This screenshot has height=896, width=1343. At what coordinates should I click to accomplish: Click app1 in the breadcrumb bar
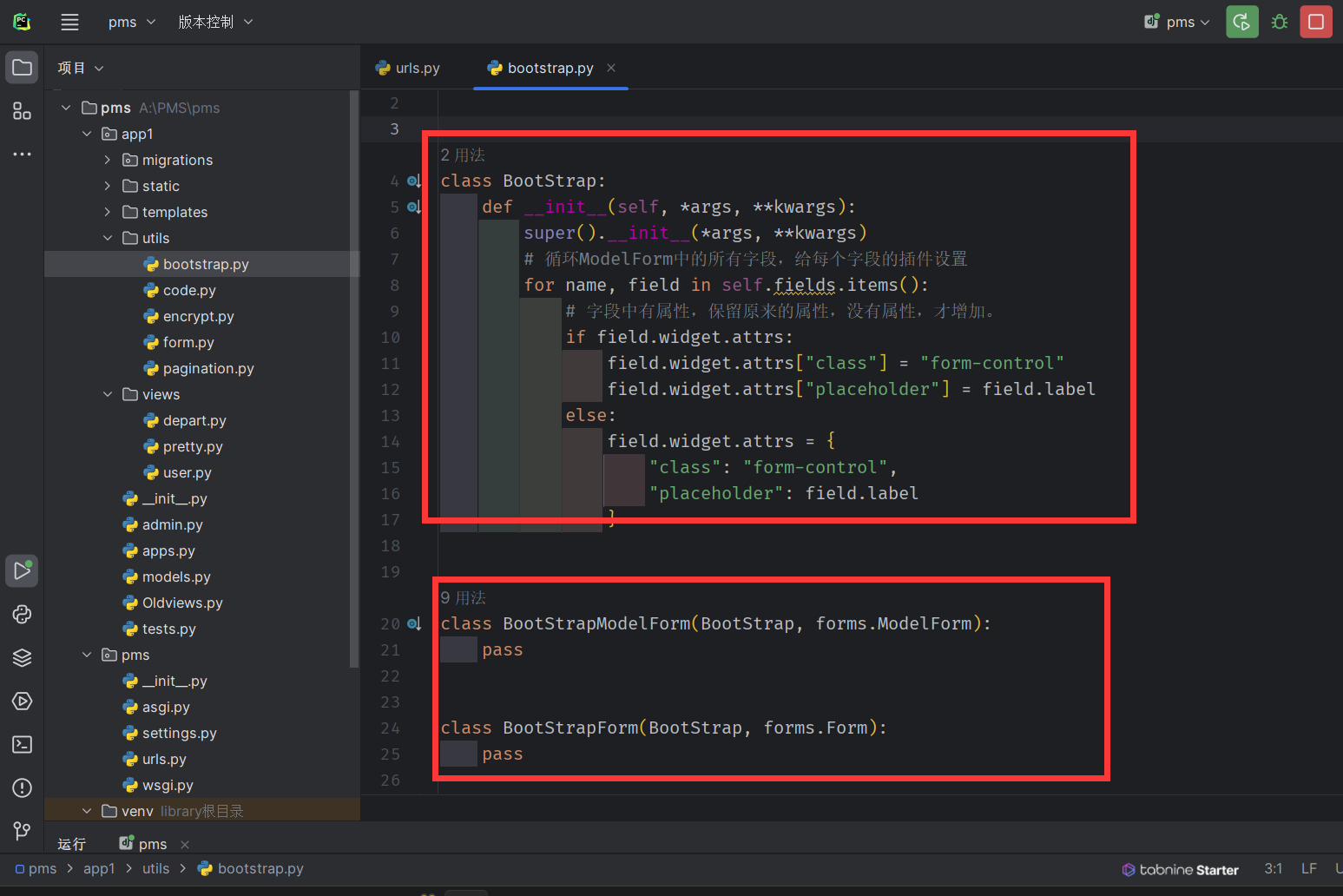click(99, 869)
